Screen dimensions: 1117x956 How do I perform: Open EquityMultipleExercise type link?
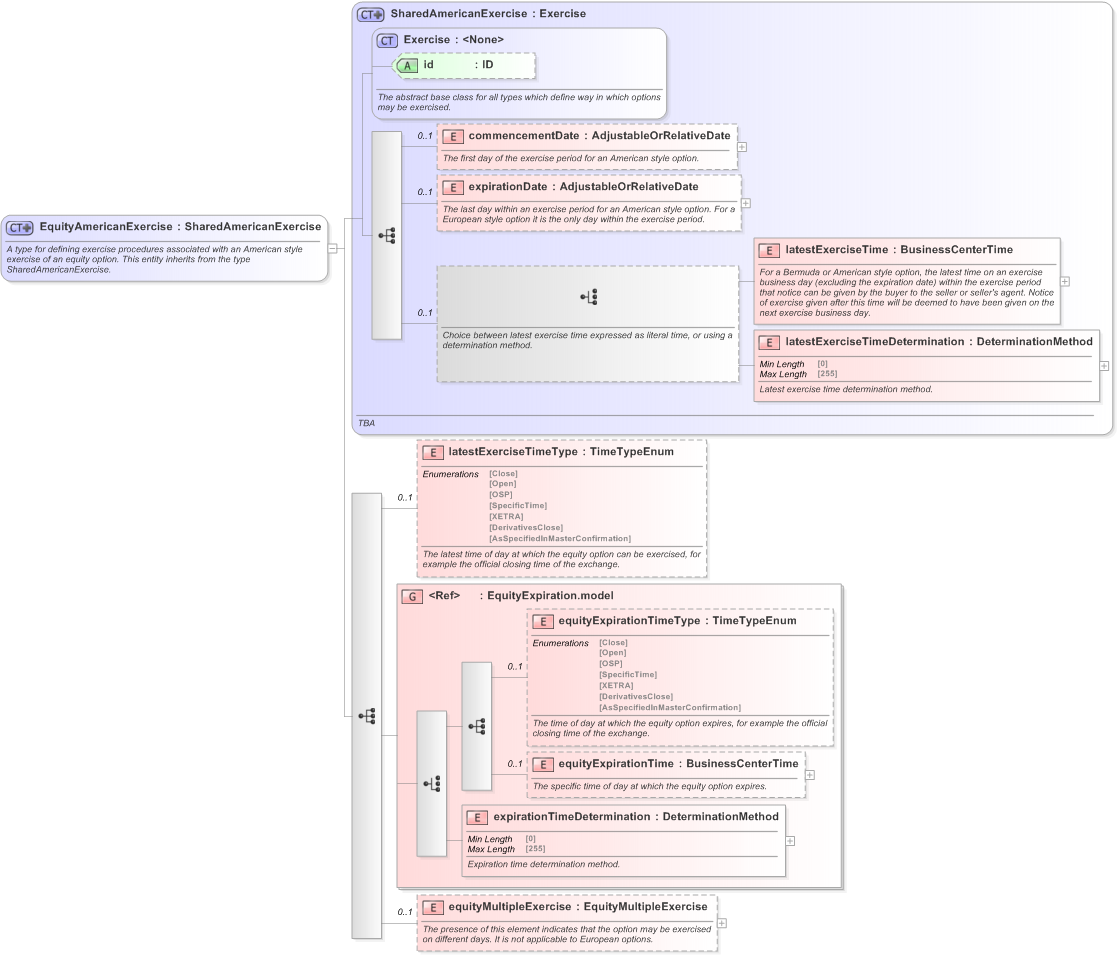coord(645,907)
